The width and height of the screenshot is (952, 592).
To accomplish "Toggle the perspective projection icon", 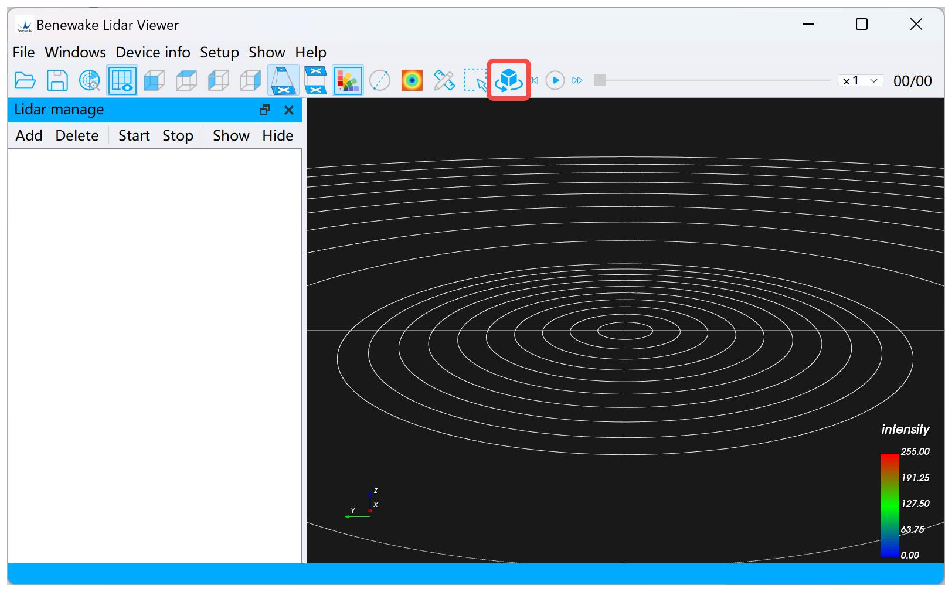I will coord(283,80).
